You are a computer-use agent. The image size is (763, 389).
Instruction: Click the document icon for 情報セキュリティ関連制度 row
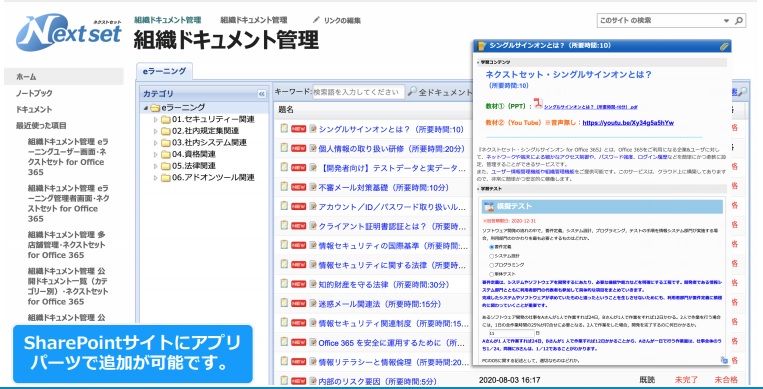click(x=284, y=322)
